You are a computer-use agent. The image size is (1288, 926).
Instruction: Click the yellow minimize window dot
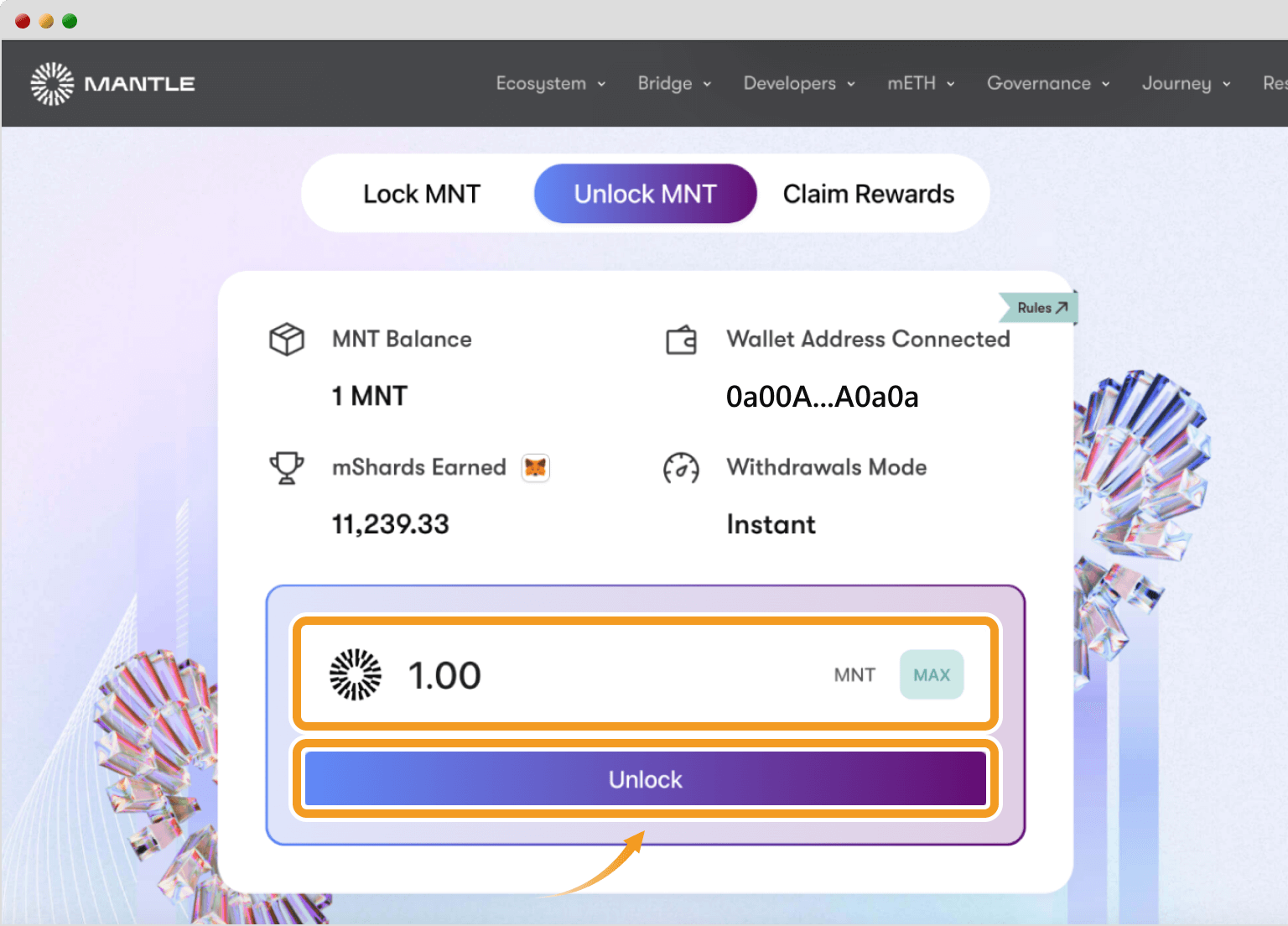pos(46,21)
